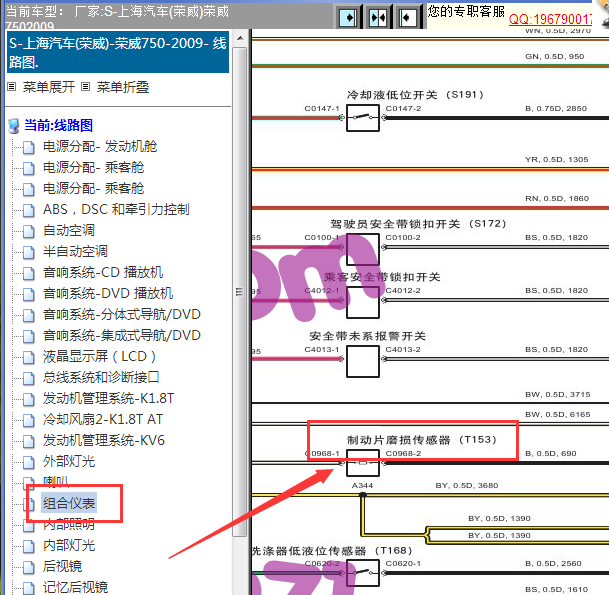This screenshot has height=595, width=609.
Task: Click the page icon beside 记忆后视镜
Action: pos(28,588)
